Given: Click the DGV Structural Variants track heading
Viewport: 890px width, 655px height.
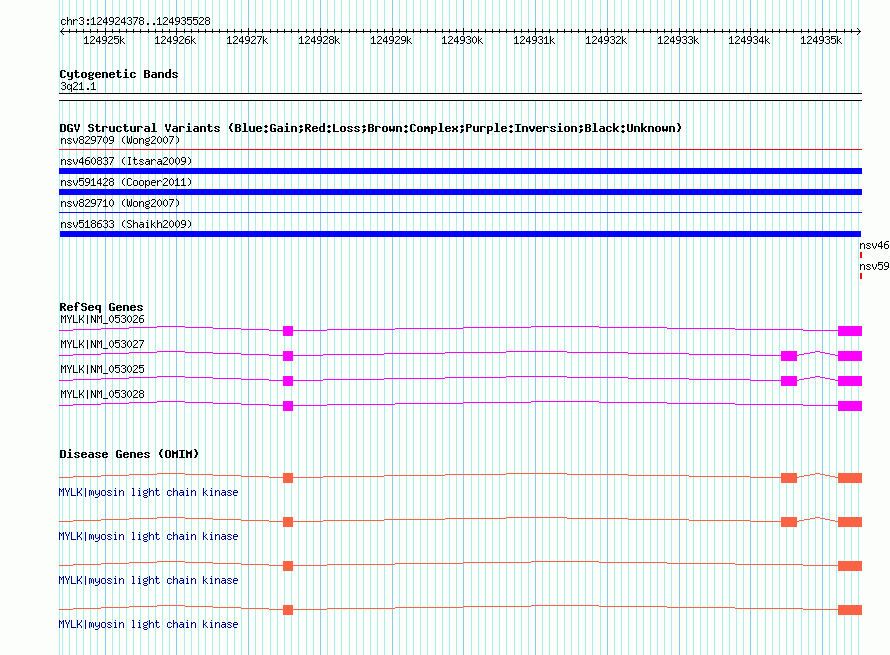Looking at the screenshot, I should coord(371,128).
